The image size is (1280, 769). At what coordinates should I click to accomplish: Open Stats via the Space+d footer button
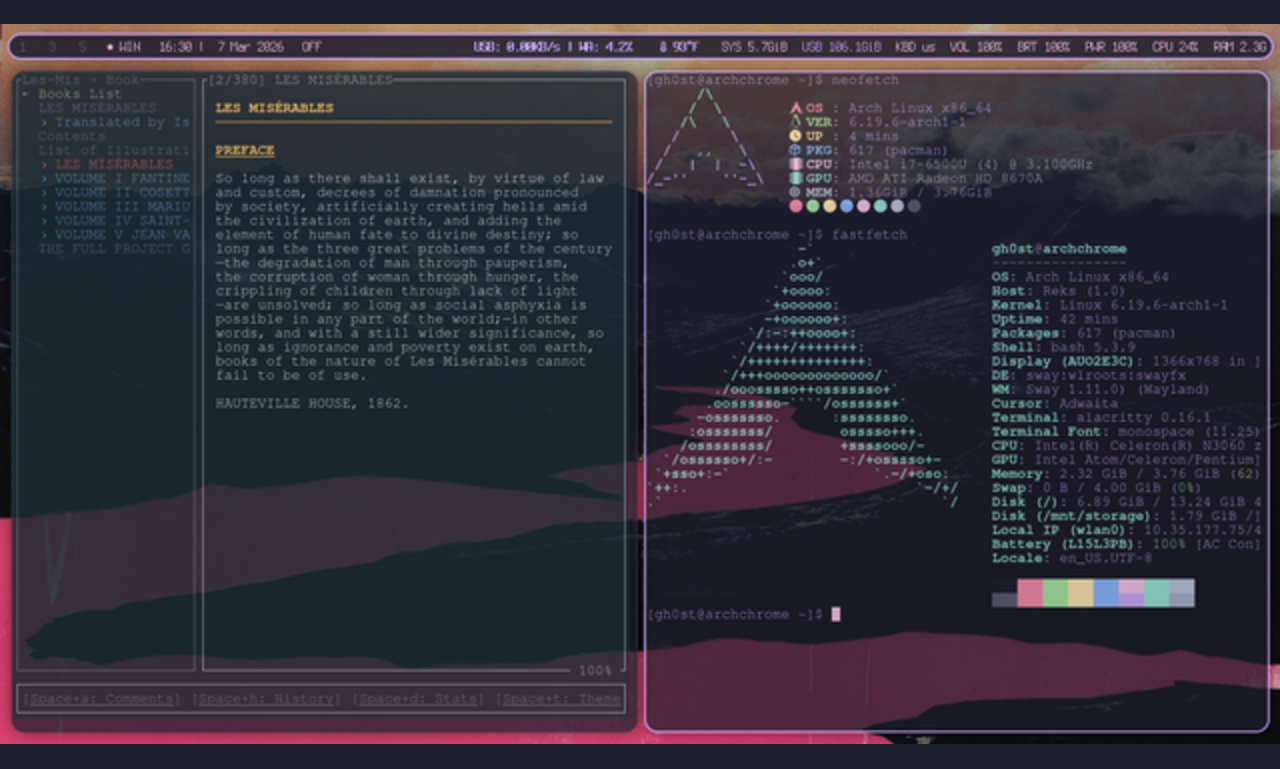tap(418, 698)
